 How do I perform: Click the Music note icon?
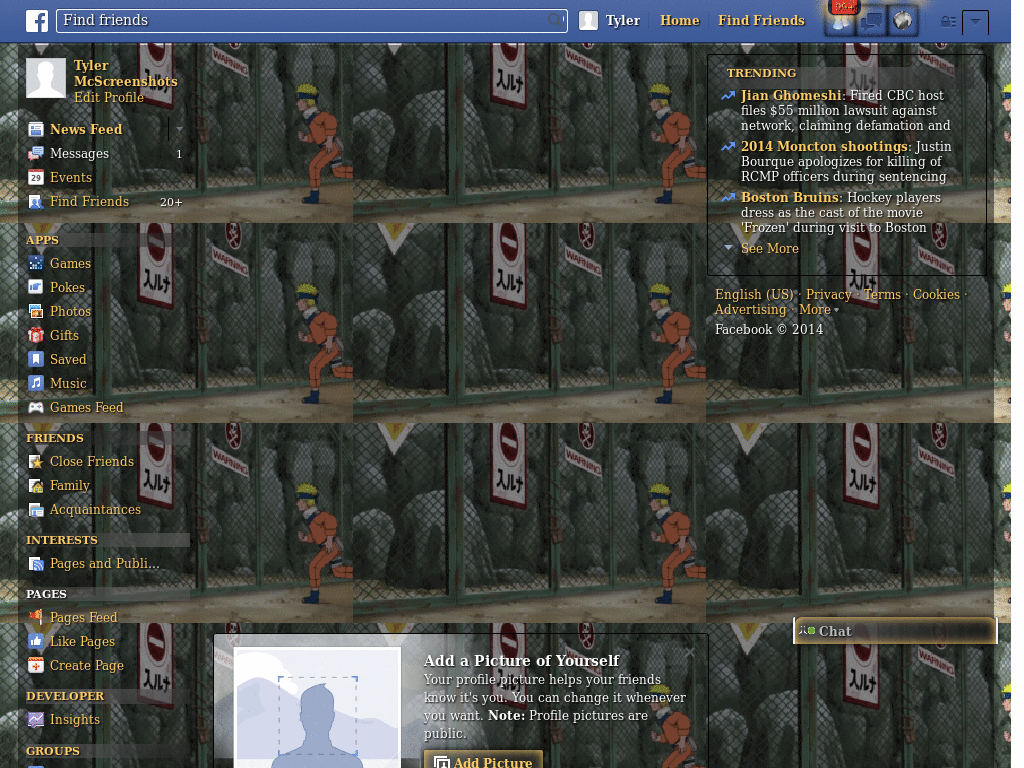[x=36, y=383]
